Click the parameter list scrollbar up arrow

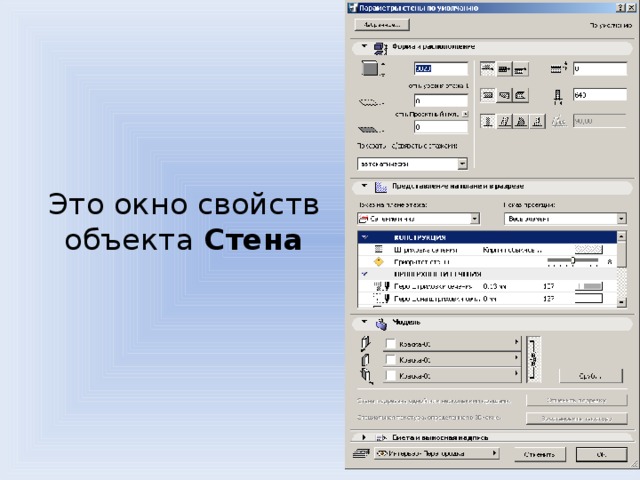621,236
